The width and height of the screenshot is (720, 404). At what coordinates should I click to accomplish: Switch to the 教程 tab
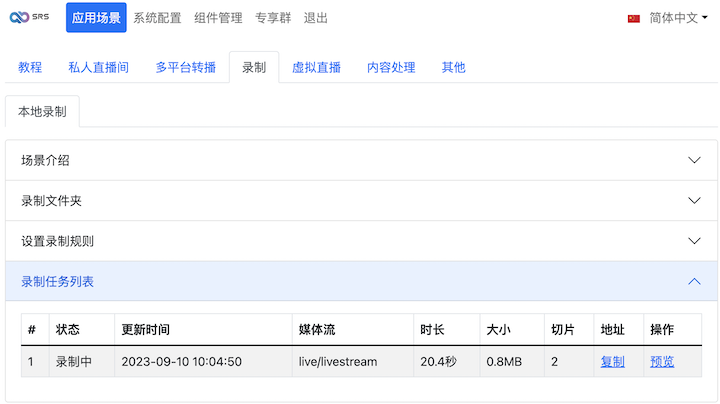30,67
